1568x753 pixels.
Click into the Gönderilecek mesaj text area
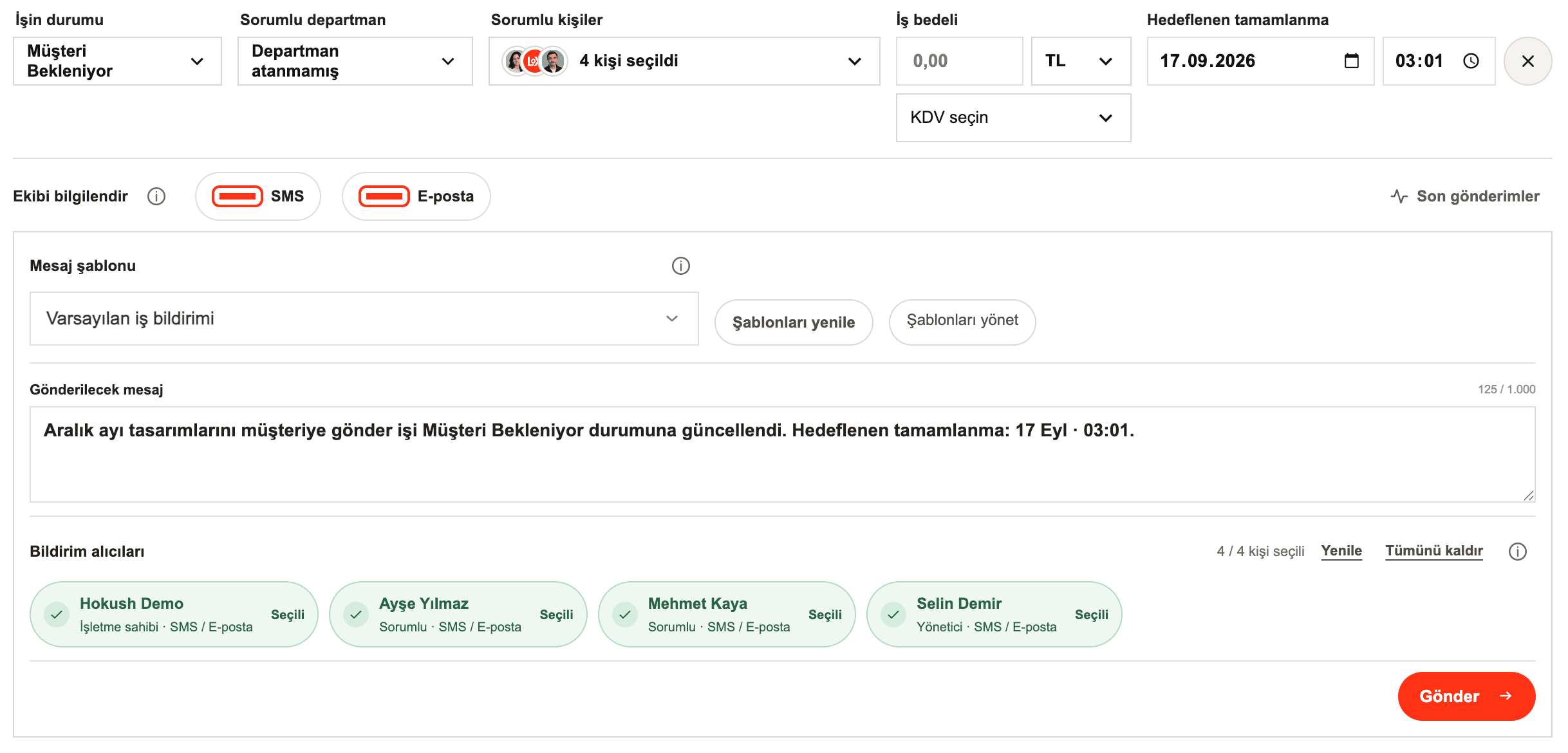783,454
